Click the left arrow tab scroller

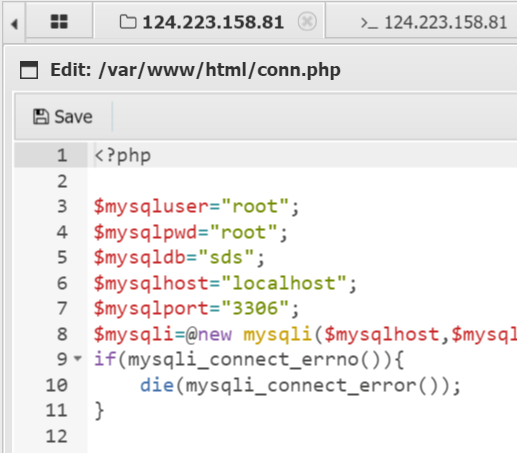pos(14,24)
